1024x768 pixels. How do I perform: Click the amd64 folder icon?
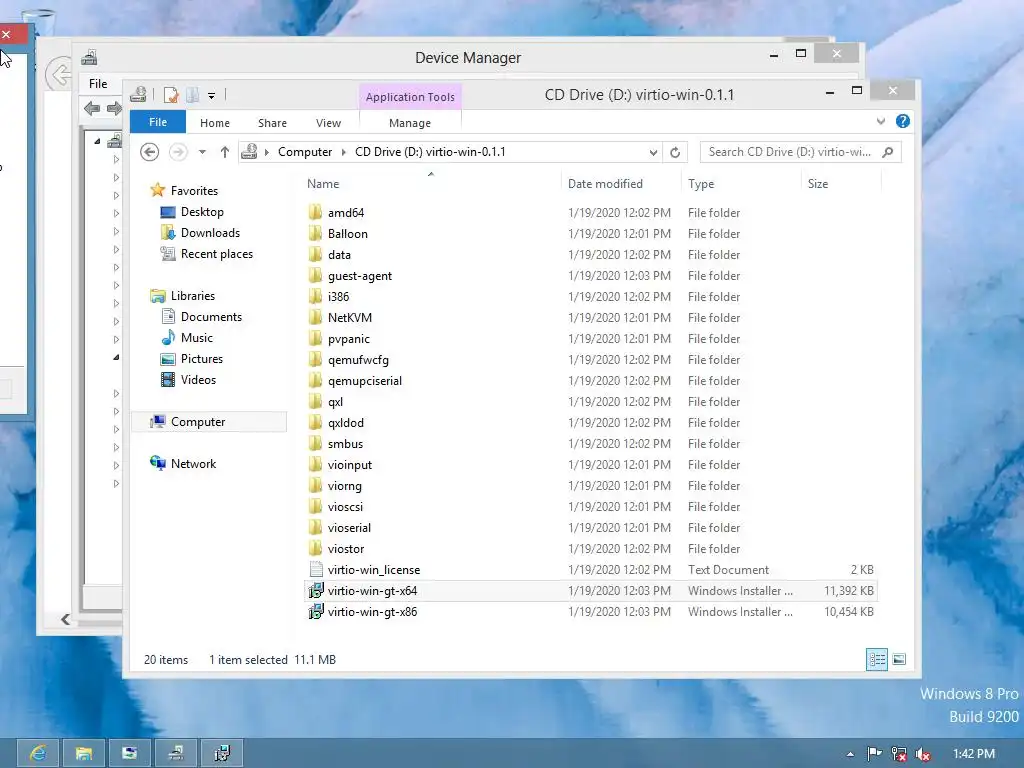tap(315, 212)
